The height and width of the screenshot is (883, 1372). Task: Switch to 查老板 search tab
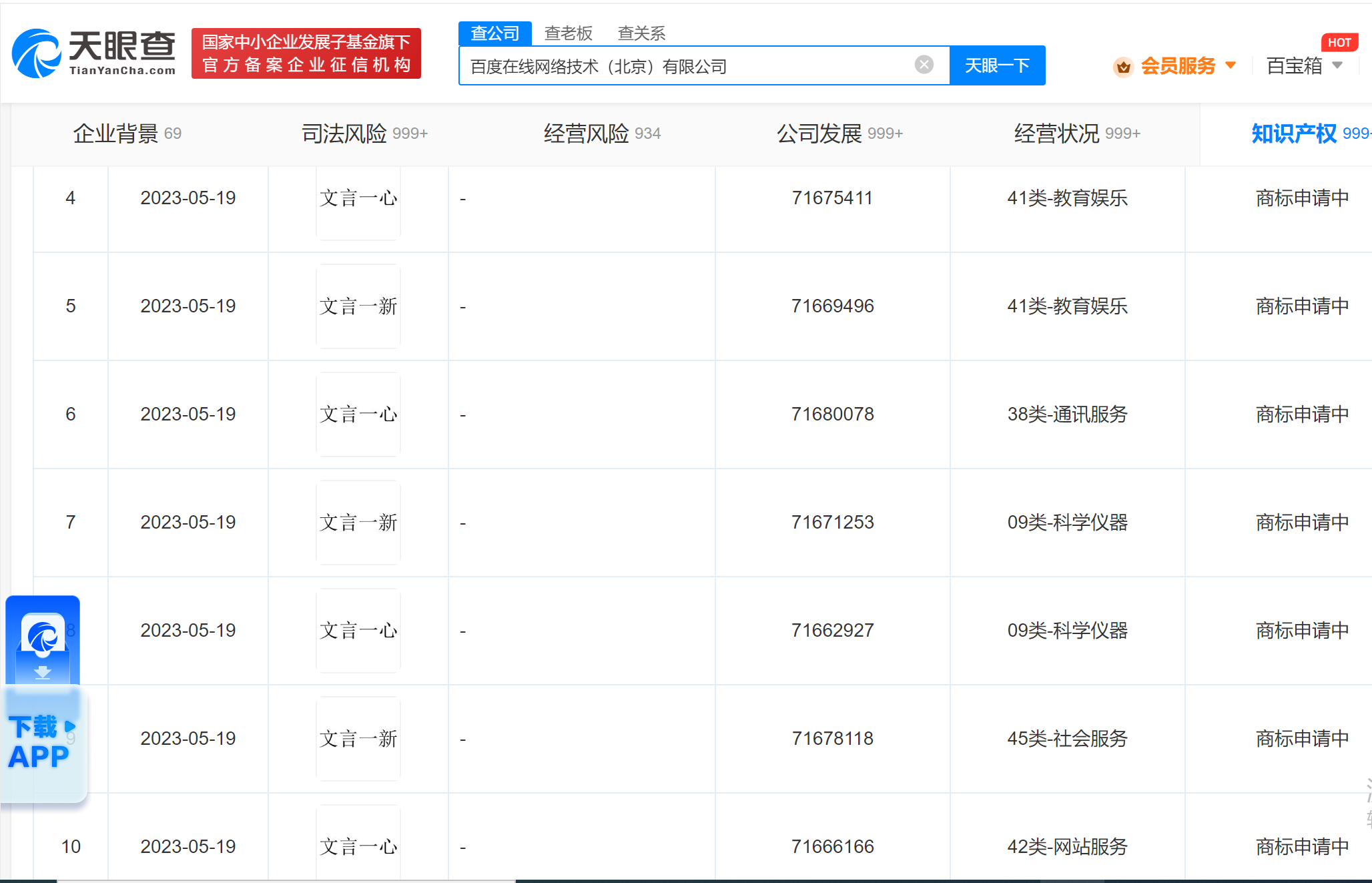tap(568, 33)
